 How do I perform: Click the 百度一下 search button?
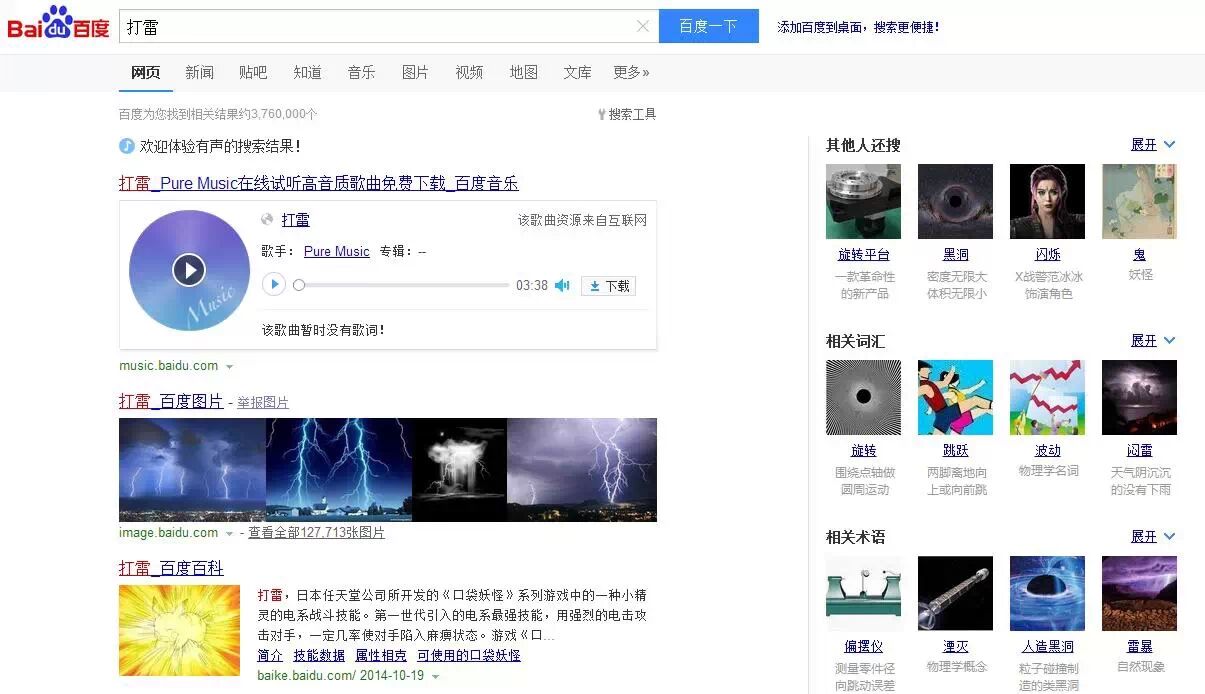708,26
